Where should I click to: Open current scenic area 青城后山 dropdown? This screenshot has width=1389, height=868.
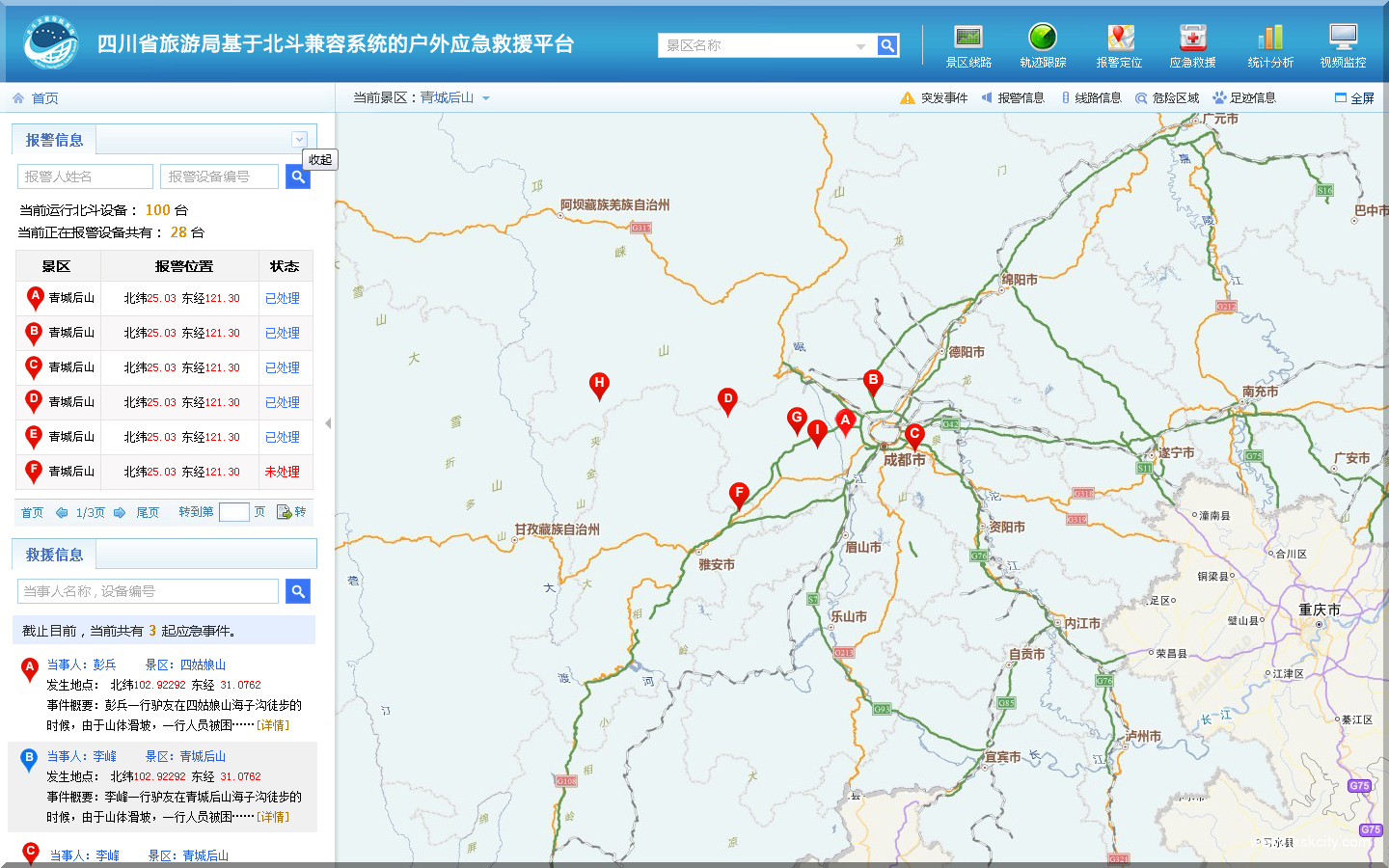click(x=486, y=98)
